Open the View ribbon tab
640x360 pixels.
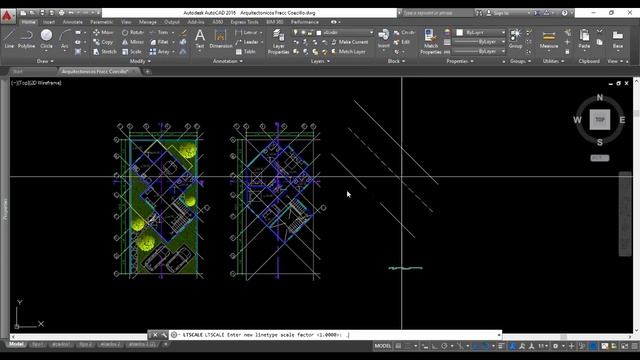tap(126, 22)
